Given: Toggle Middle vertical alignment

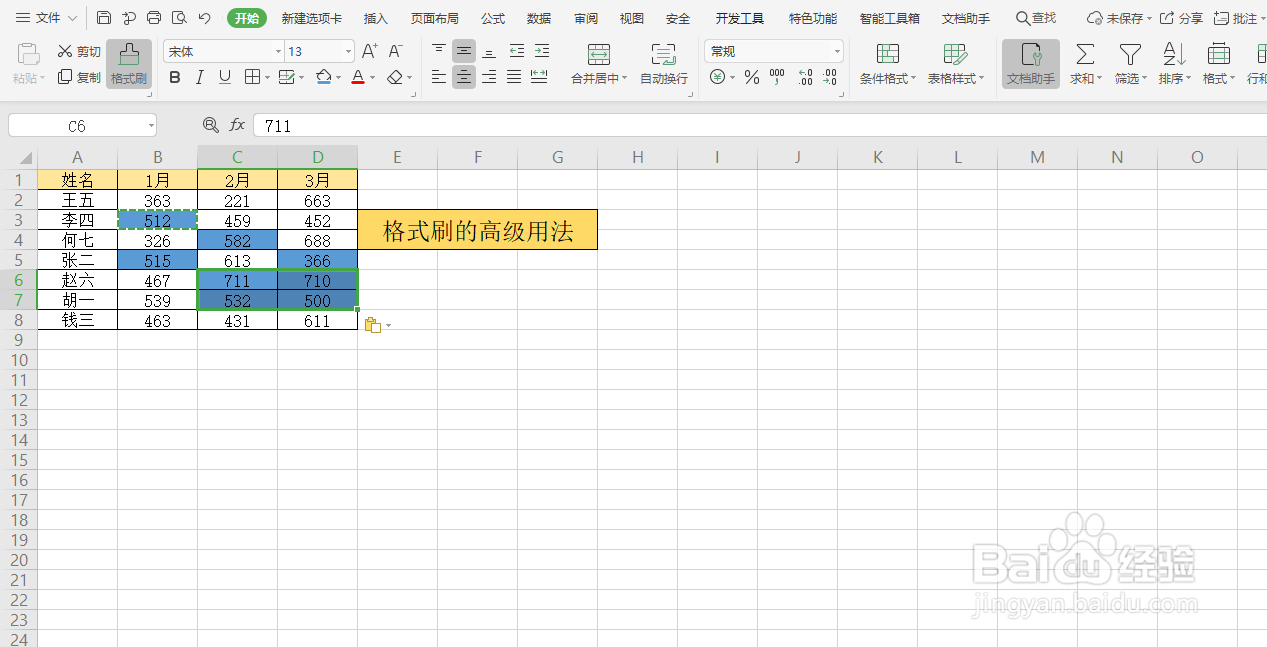Looking at the screenshot, I should tap(464, 51).
